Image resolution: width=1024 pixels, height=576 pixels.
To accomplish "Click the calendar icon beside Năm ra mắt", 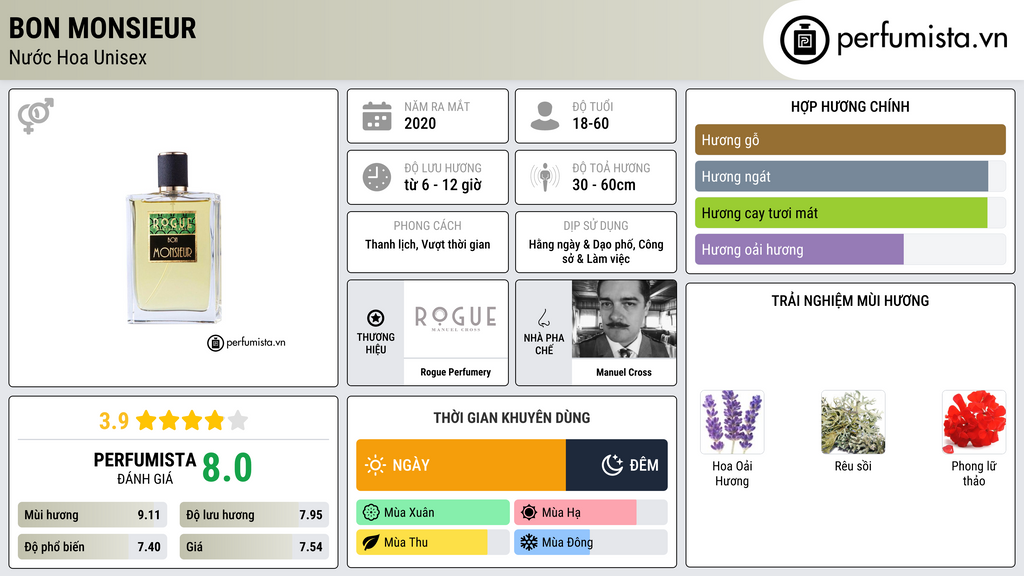I will 377,116.
